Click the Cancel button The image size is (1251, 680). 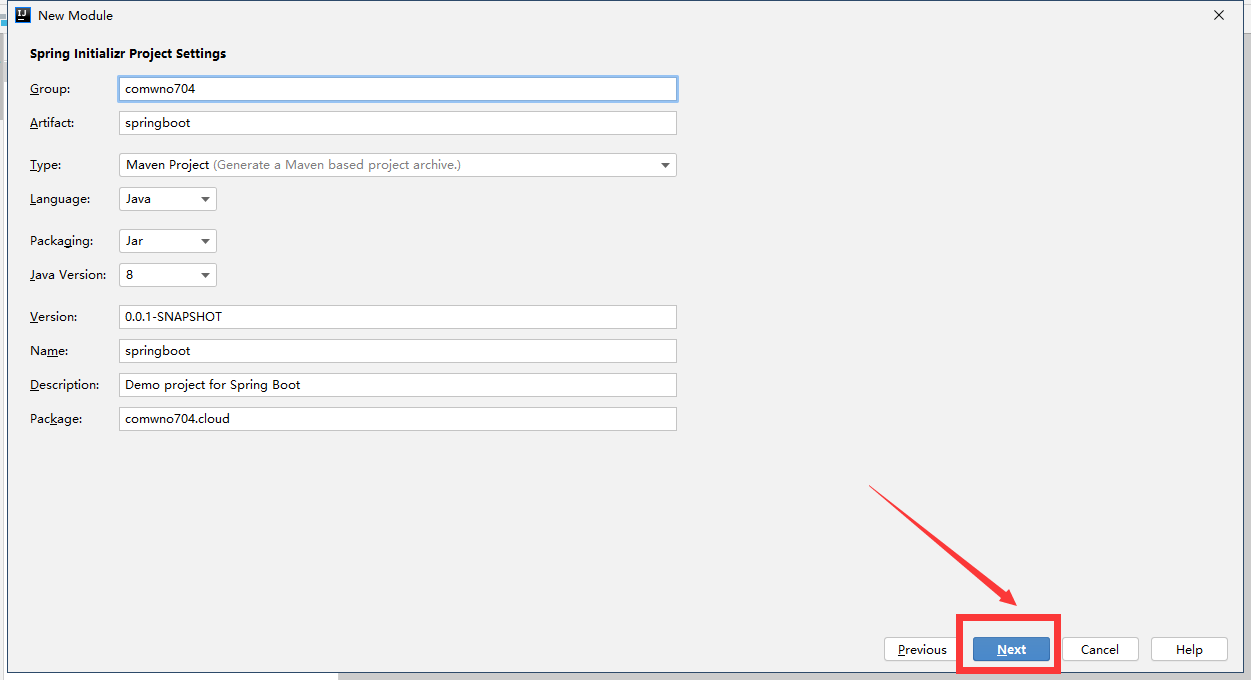coord(1099,649)
